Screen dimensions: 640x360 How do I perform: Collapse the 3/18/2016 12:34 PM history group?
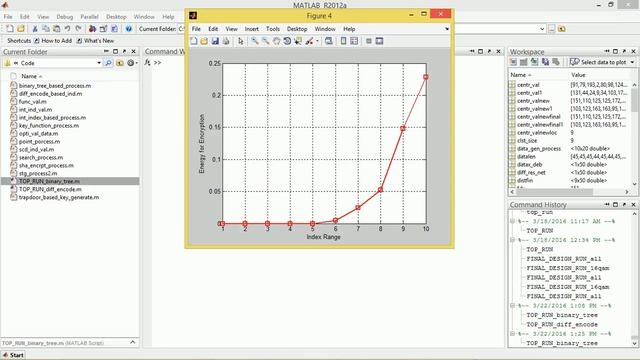click(x=513, y=240)
